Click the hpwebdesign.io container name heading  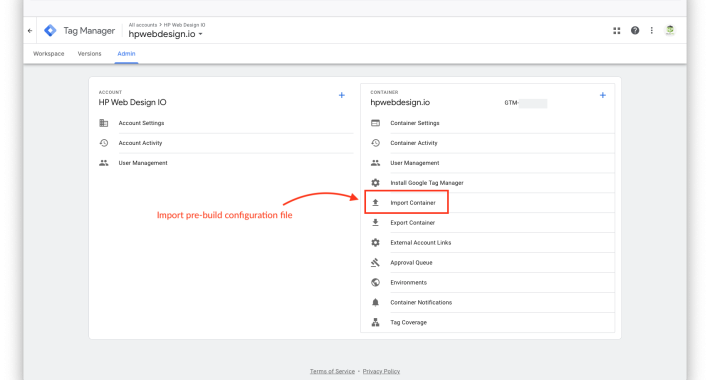tap(400, 102)
